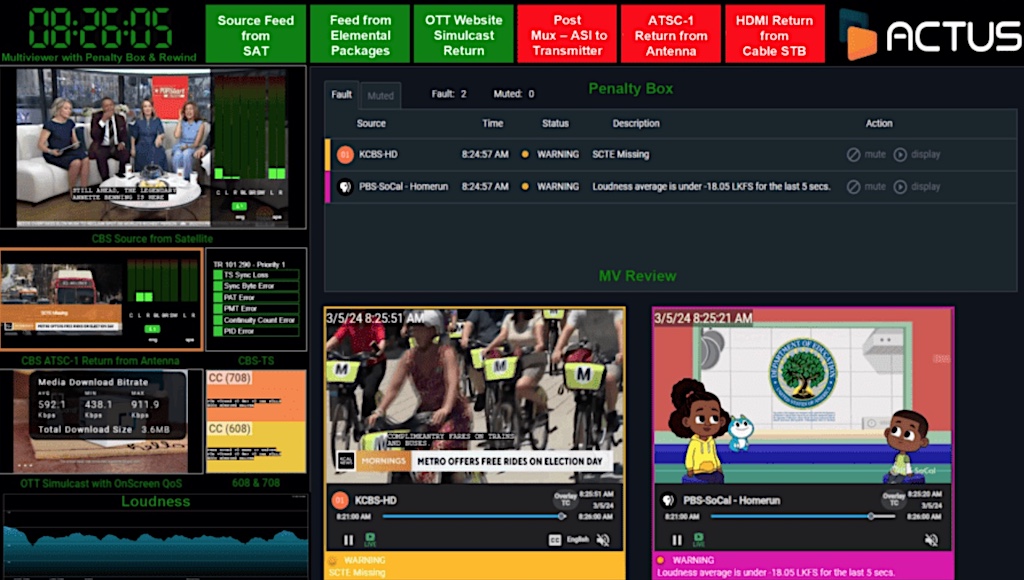
Task: Click the KCBS-HD review video frame
Action: [475, 396]
